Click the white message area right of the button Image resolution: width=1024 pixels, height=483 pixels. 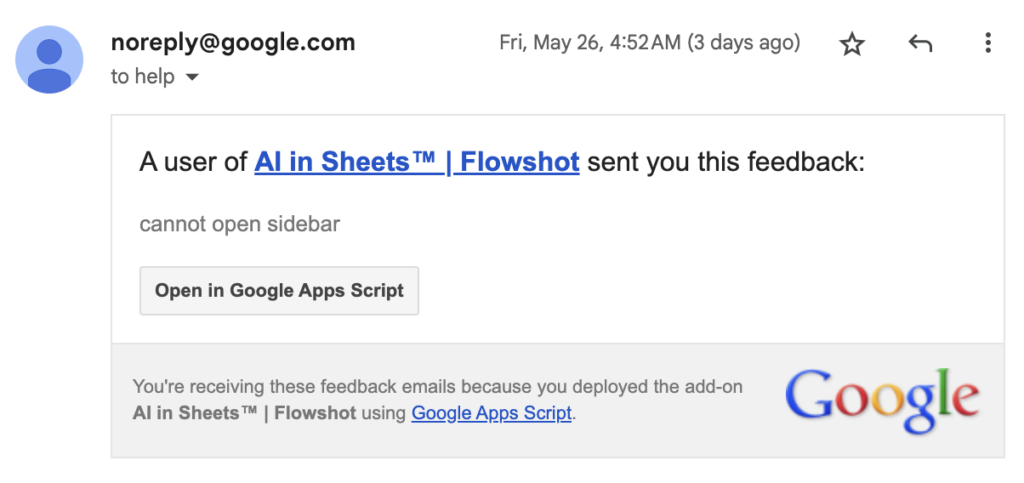[700, 291]
